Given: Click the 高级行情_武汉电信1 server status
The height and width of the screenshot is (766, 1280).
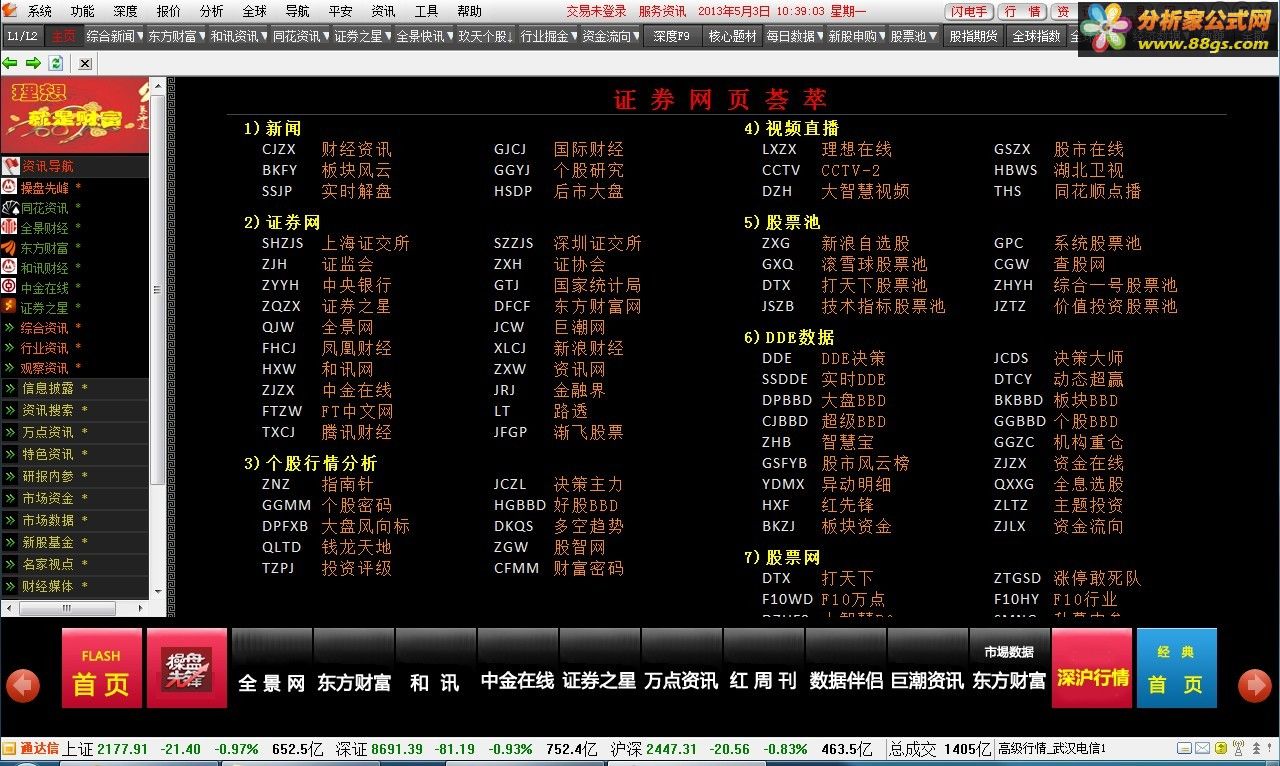Looking at the screenshot, I should point(1052,749).
